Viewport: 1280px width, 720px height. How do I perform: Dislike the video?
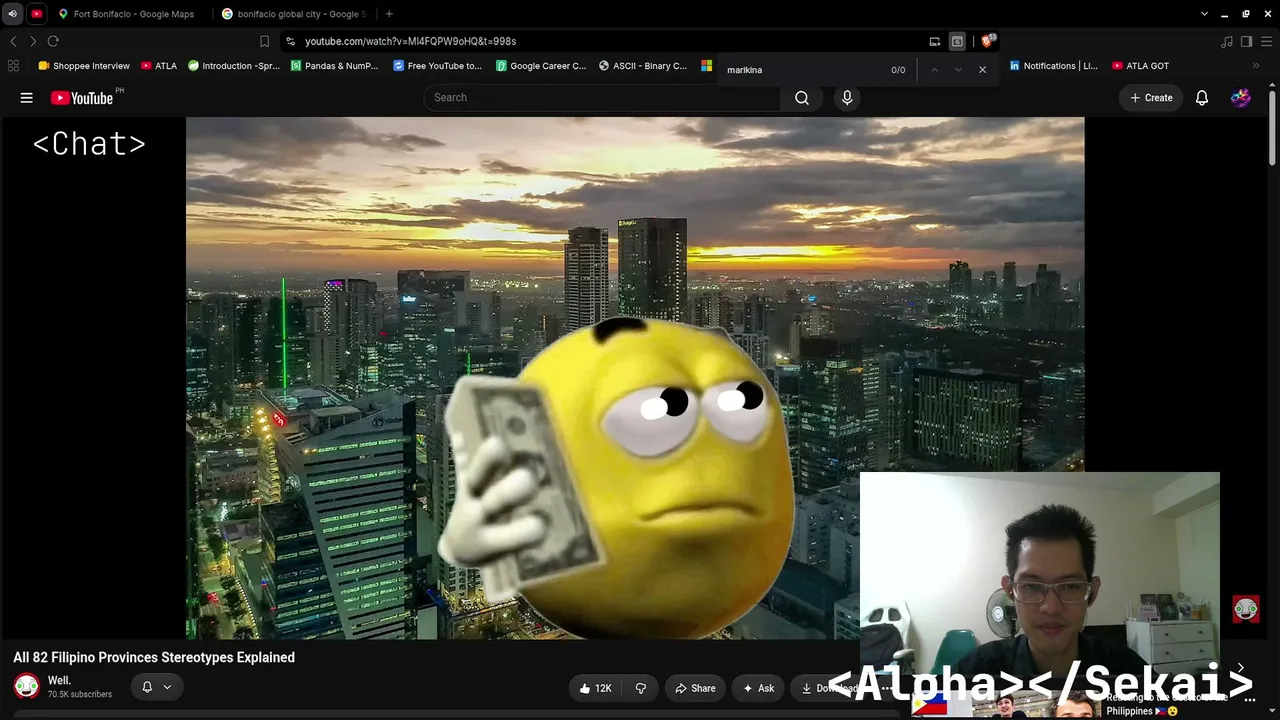coord(641,688)
